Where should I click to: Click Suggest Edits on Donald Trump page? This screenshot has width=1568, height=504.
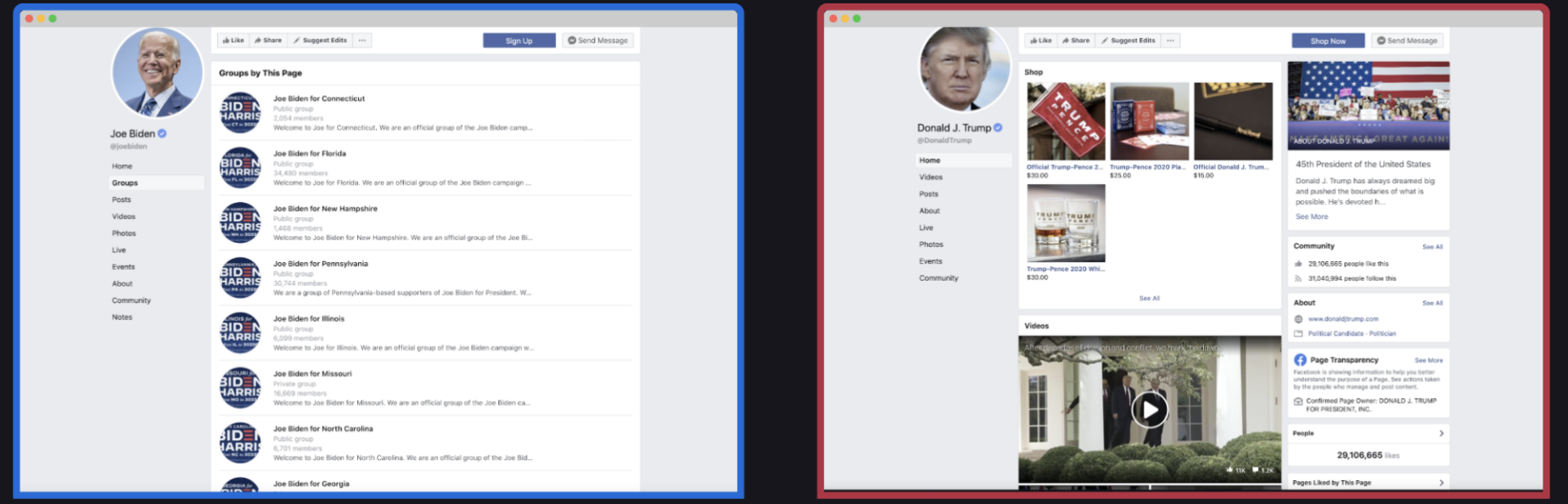[x=1128, y=40]
